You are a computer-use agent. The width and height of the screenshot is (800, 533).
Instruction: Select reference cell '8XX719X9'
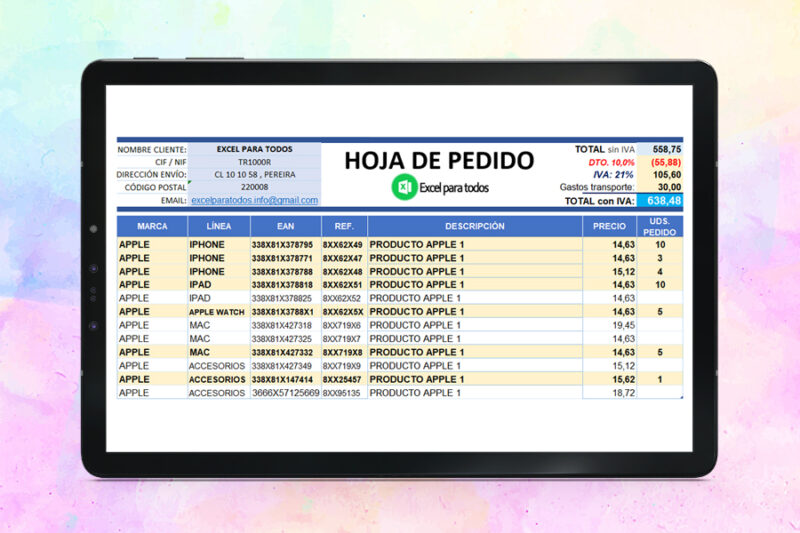tap(344, 366)
